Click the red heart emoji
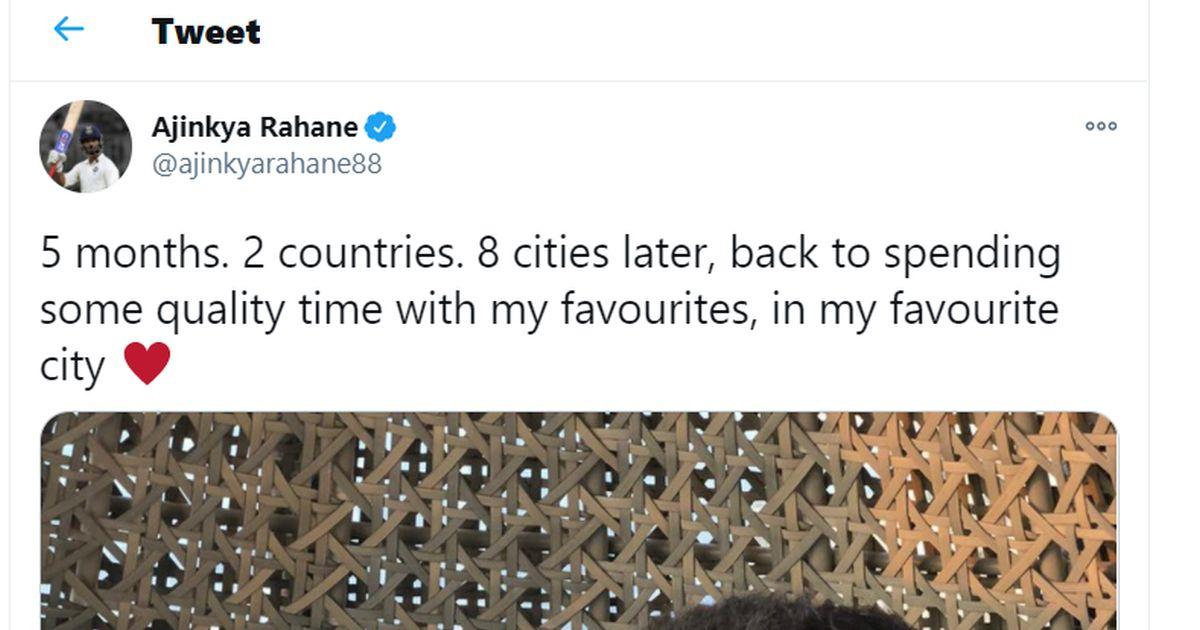 point(147,364)
